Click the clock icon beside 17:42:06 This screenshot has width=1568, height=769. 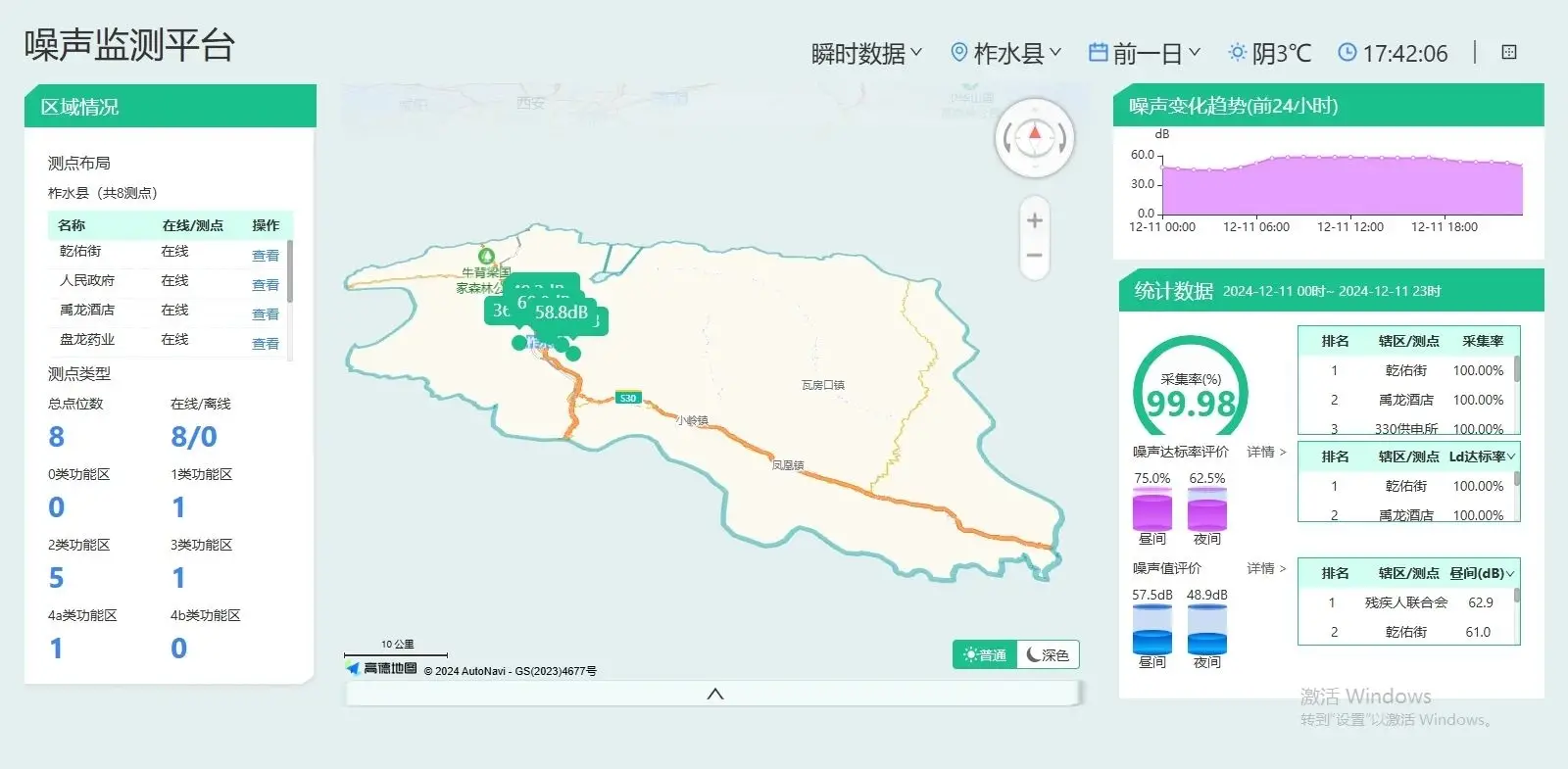pos(1347,52)
